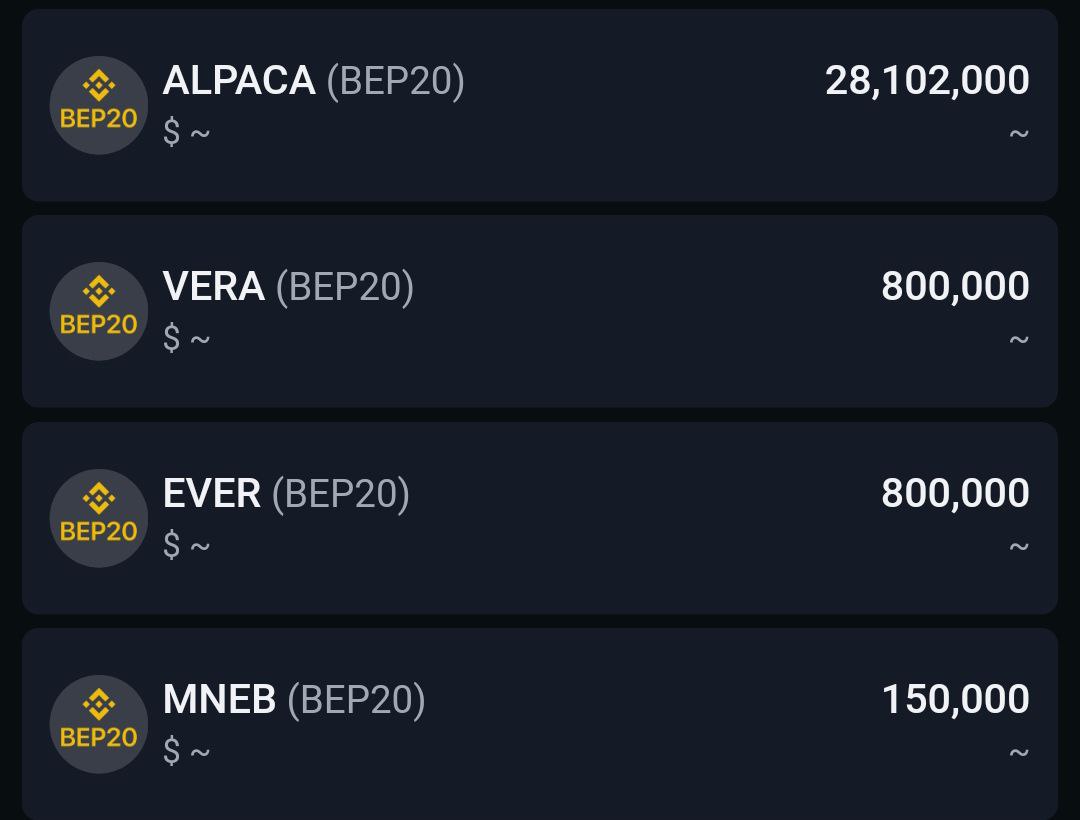Click the dollar value under VERA
This screenshot has width=1080, height=820.
187,338
